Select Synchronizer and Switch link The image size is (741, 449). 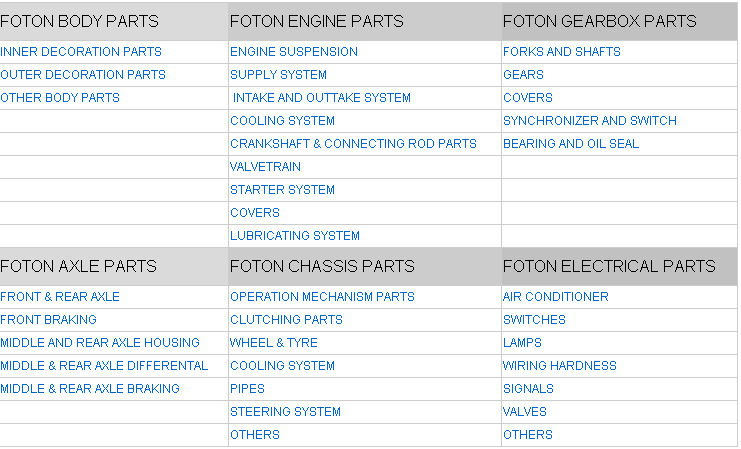590,121
